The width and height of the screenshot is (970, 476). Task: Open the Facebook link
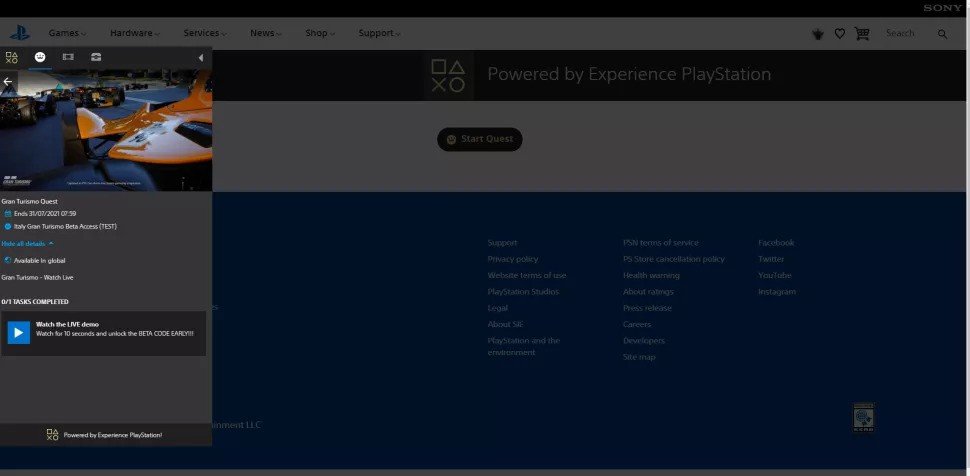[x=776, y=243]
